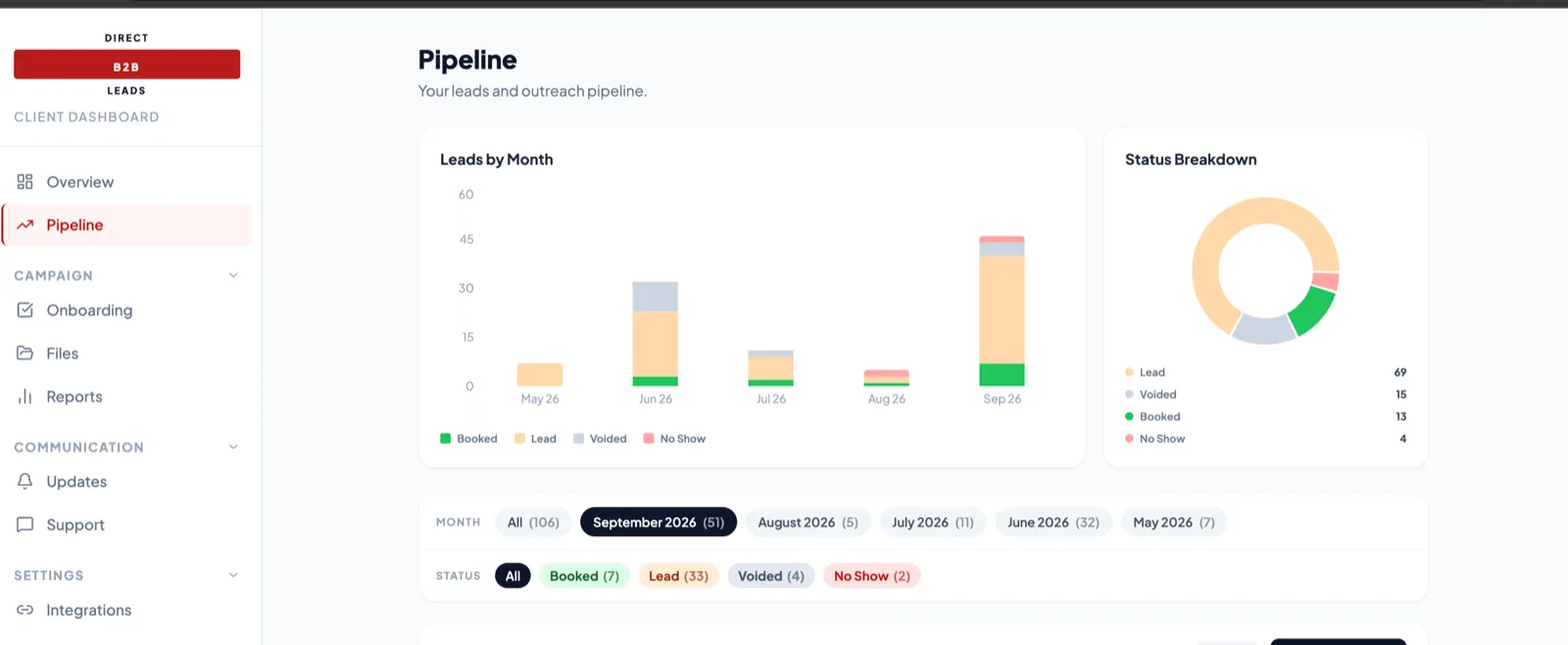Open the Support page
1568x645 pixels.
tap(127, 524)
